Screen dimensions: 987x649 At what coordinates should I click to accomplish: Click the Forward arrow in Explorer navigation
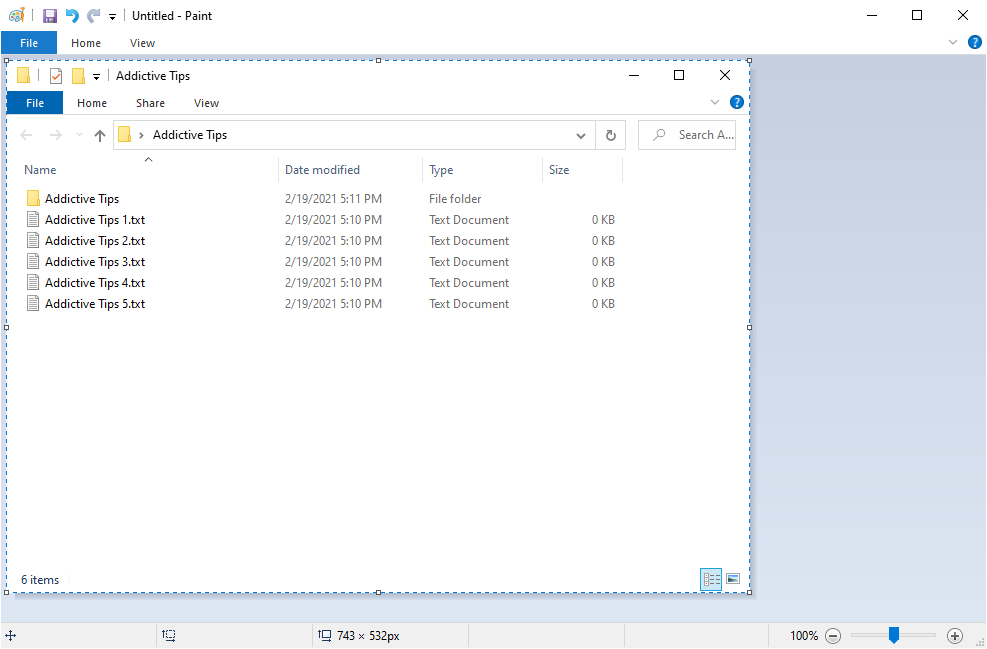[55, 135]
